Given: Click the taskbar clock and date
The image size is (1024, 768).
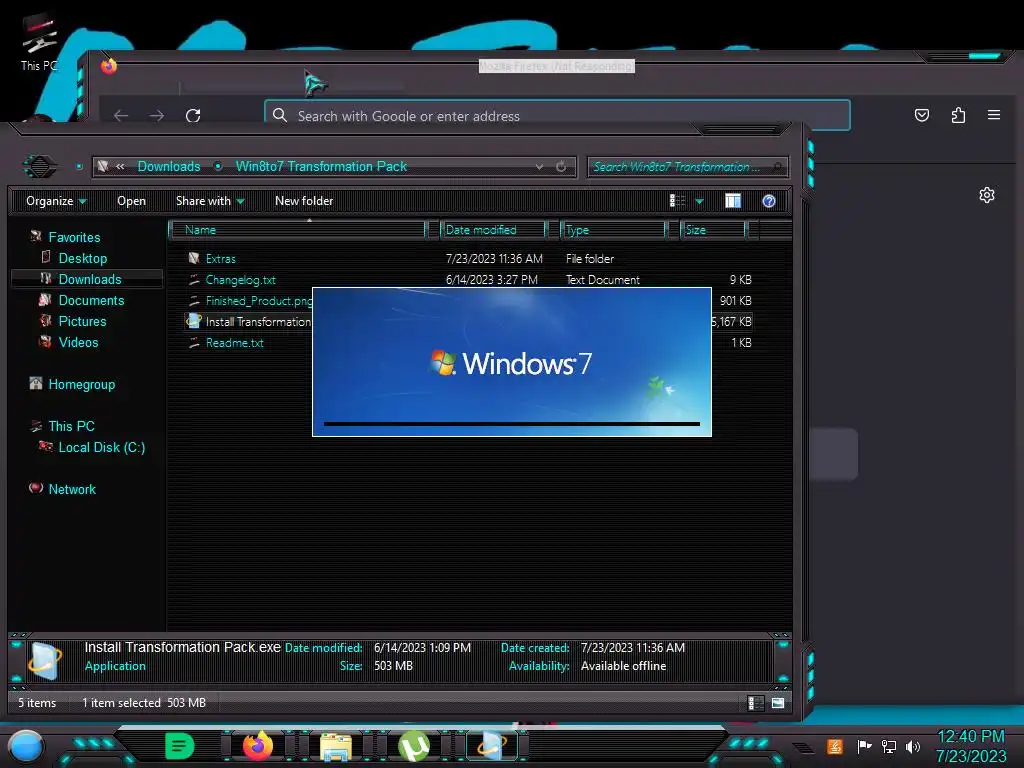Looking at the screenshot, I should pos(971,746).
